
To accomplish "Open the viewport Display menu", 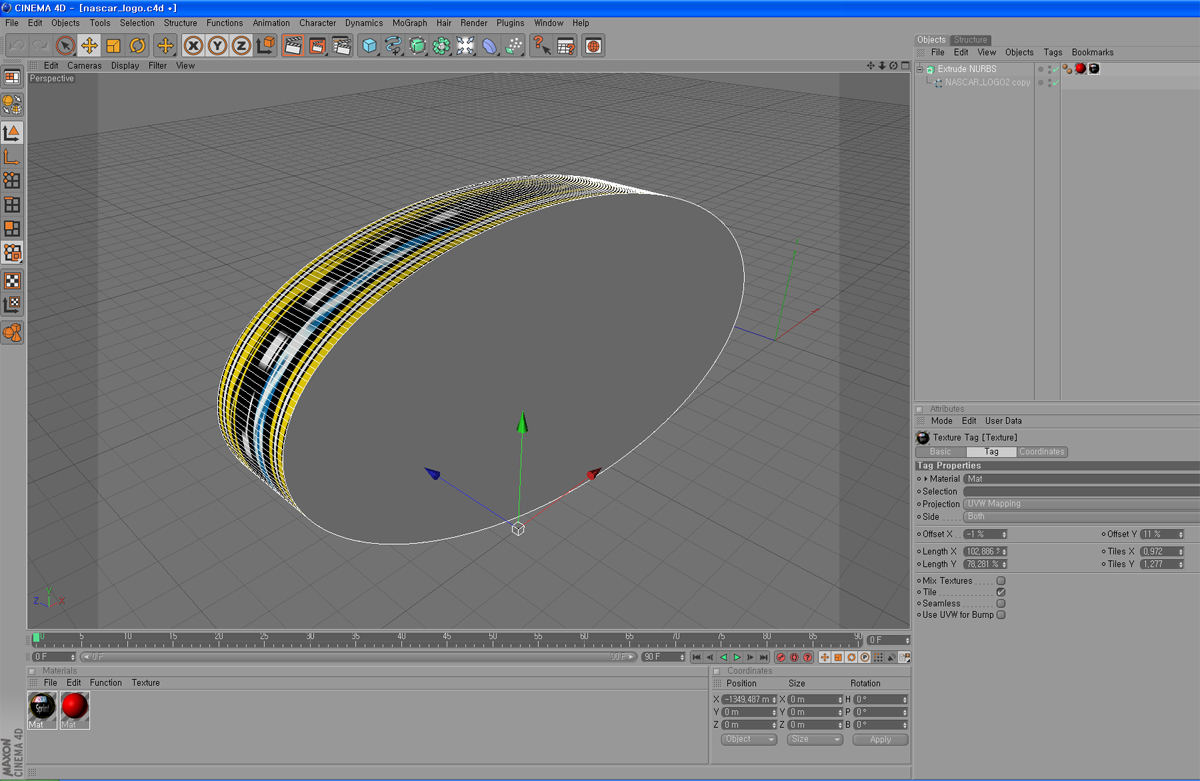I will coord(125,66).
